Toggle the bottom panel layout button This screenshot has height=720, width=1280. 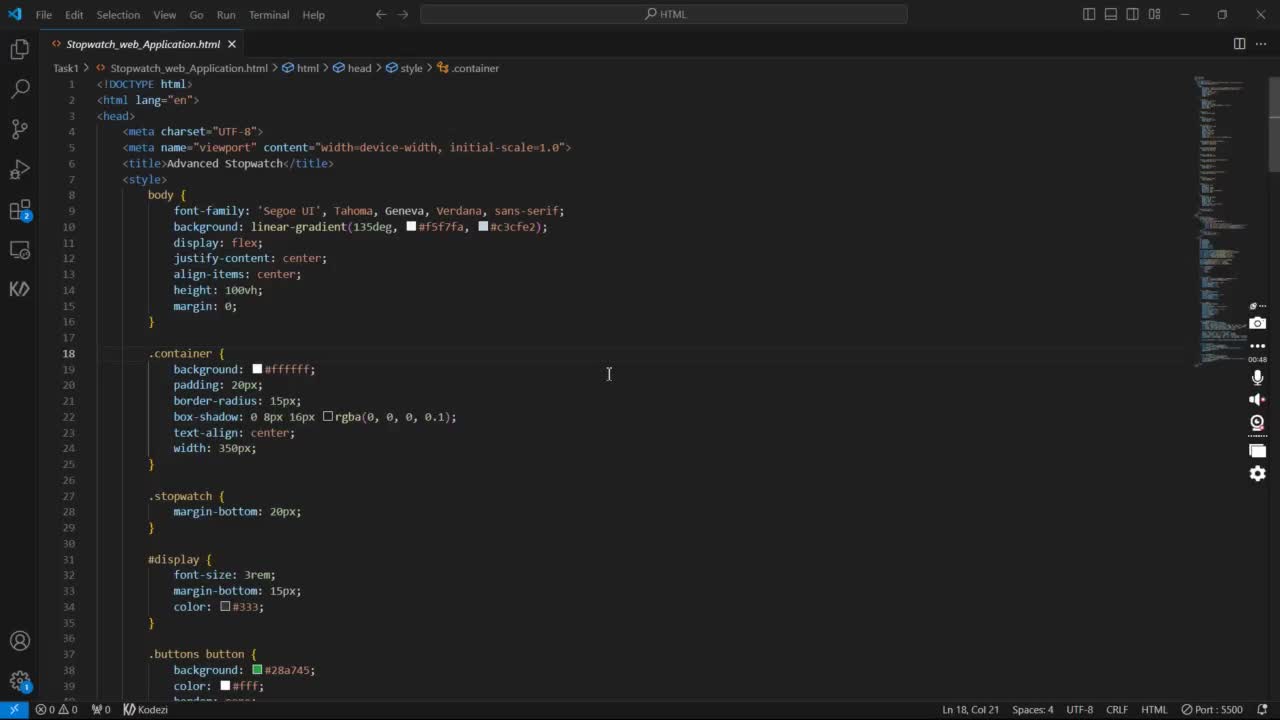[x=1111, y=14]
